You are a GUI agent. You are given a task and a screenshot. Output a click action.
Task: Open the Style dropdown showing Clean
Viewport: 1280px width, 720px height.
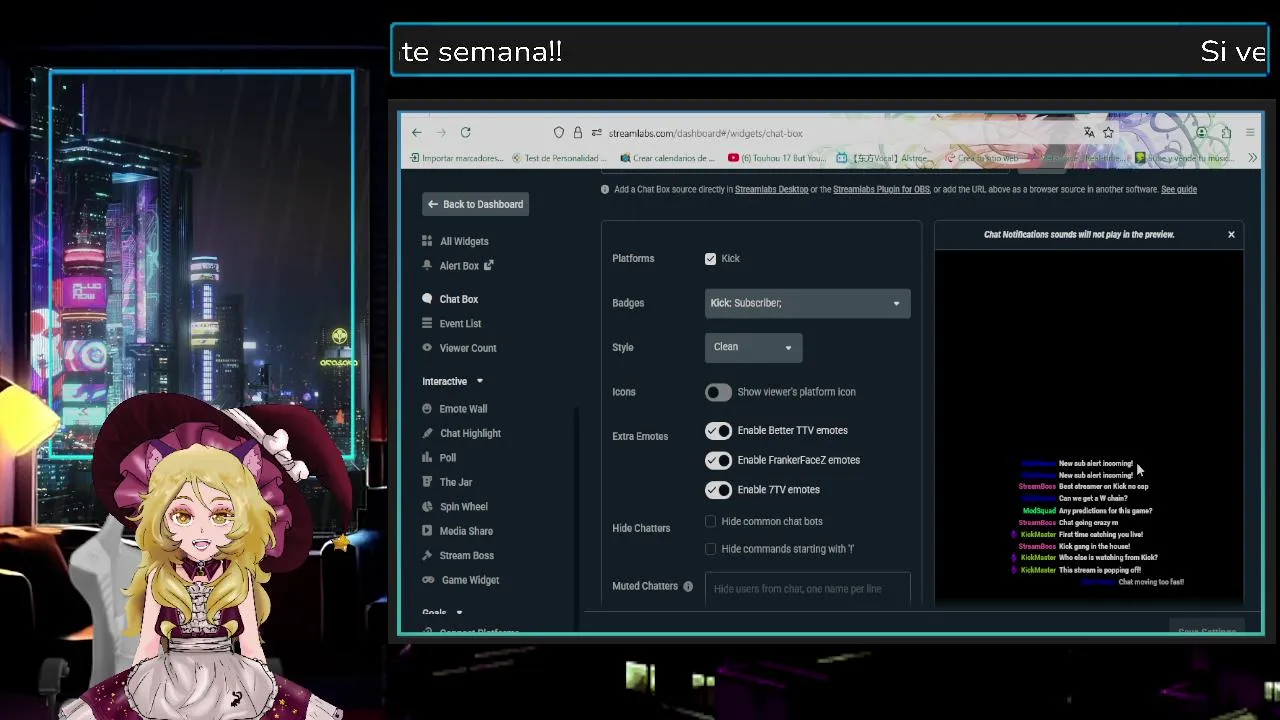pyautogui.click(x=753, y=347)
